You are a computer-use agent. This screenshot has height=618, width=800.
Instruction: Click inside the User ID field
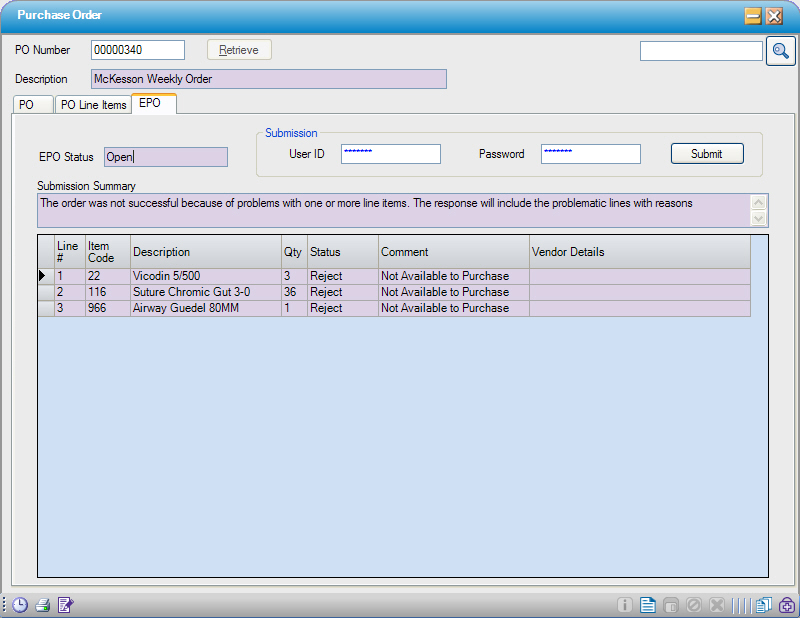tap(390, 153)
